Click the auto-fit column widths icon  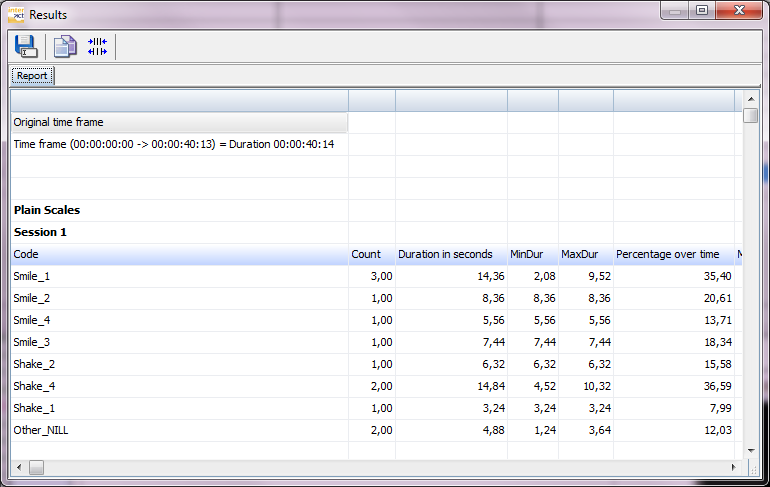point(97,46)
